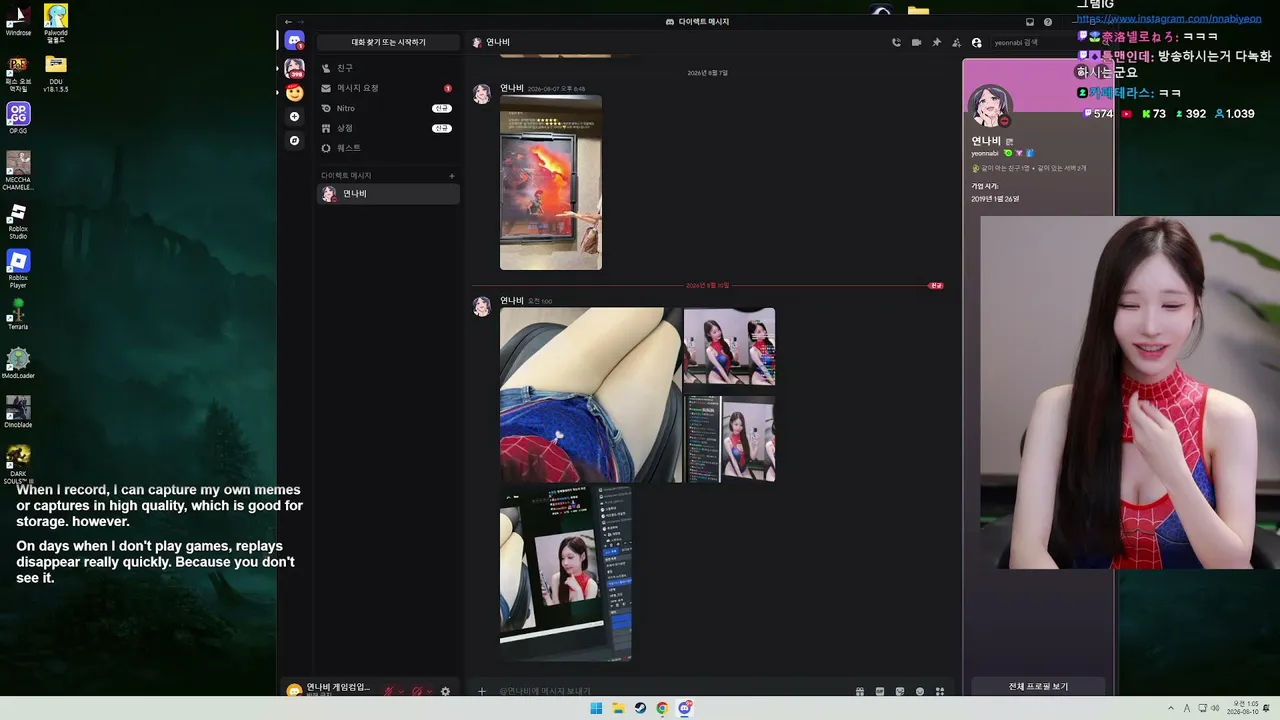Open File Explorer from taskbar
Screen dimensions: 1280x720
[618, 708]
